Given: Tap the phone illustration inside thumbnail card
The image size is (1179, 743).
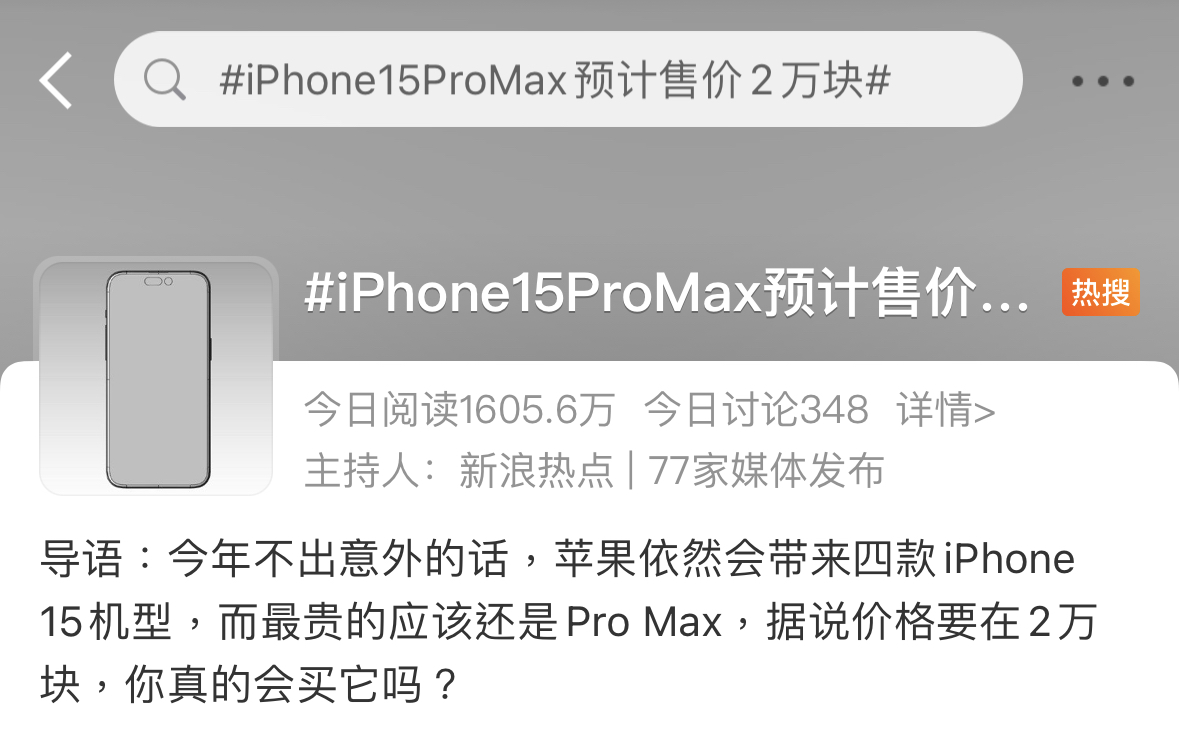Looking at the screenshot, I should point(158,379).
